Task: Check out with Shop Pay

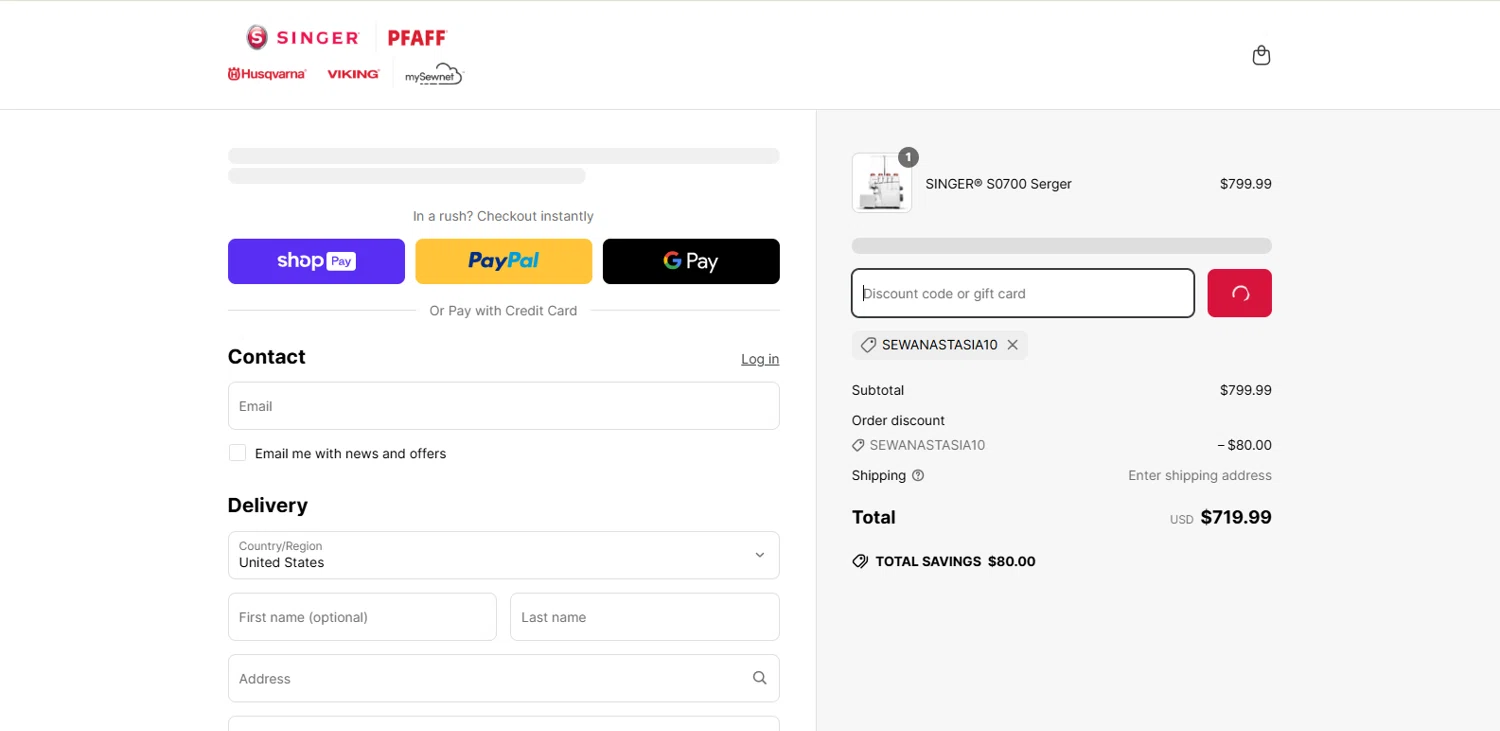Action: [x=316, y=261]
